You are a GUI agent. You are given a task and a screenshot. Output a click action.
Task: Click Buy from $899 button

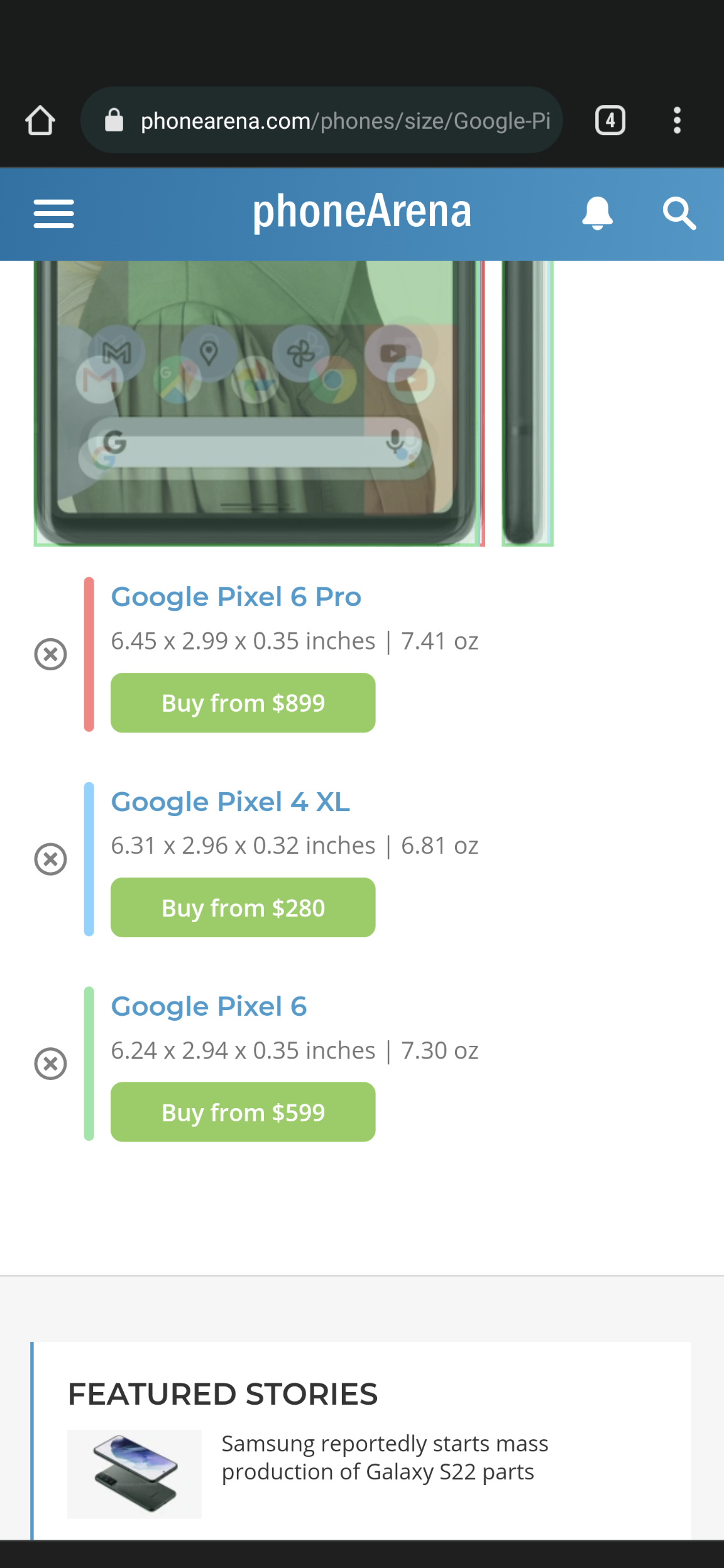coord(243,702)
